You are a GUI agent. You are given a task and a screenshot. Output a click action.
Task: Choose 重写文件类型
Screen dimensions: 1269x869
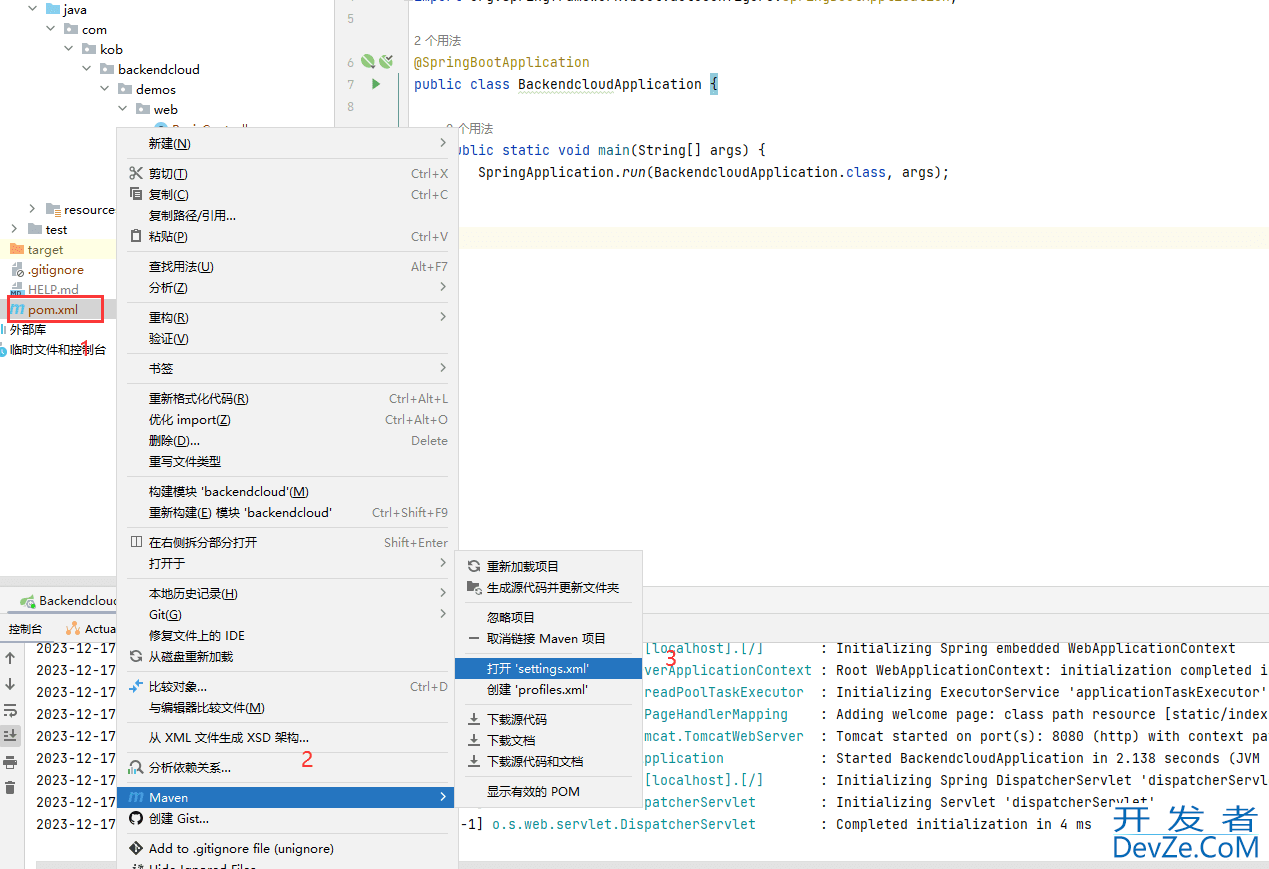pos(288,461)
